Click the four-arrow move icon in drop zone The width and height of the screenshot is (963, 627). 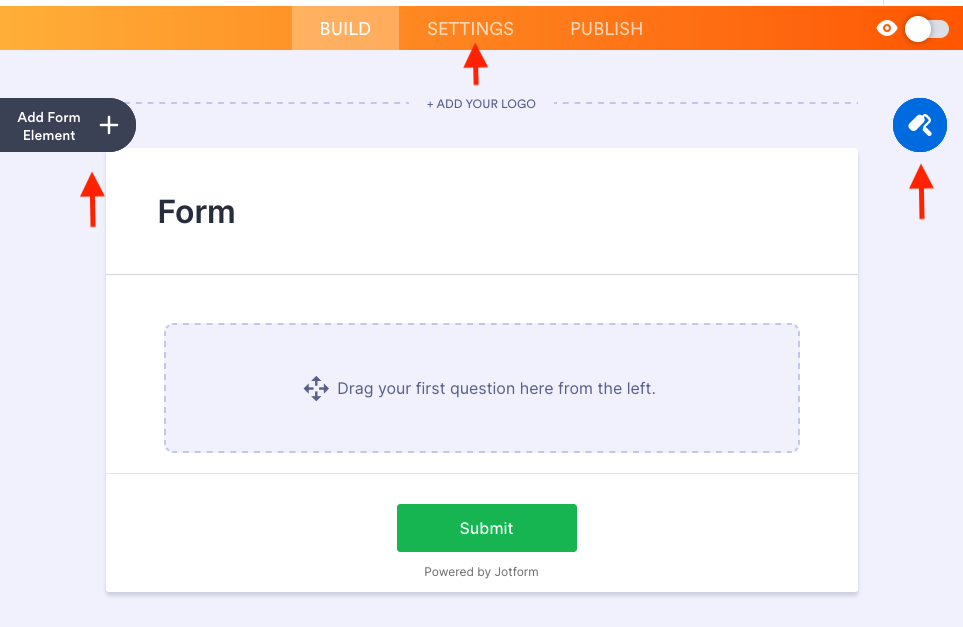tap(316, 389)
